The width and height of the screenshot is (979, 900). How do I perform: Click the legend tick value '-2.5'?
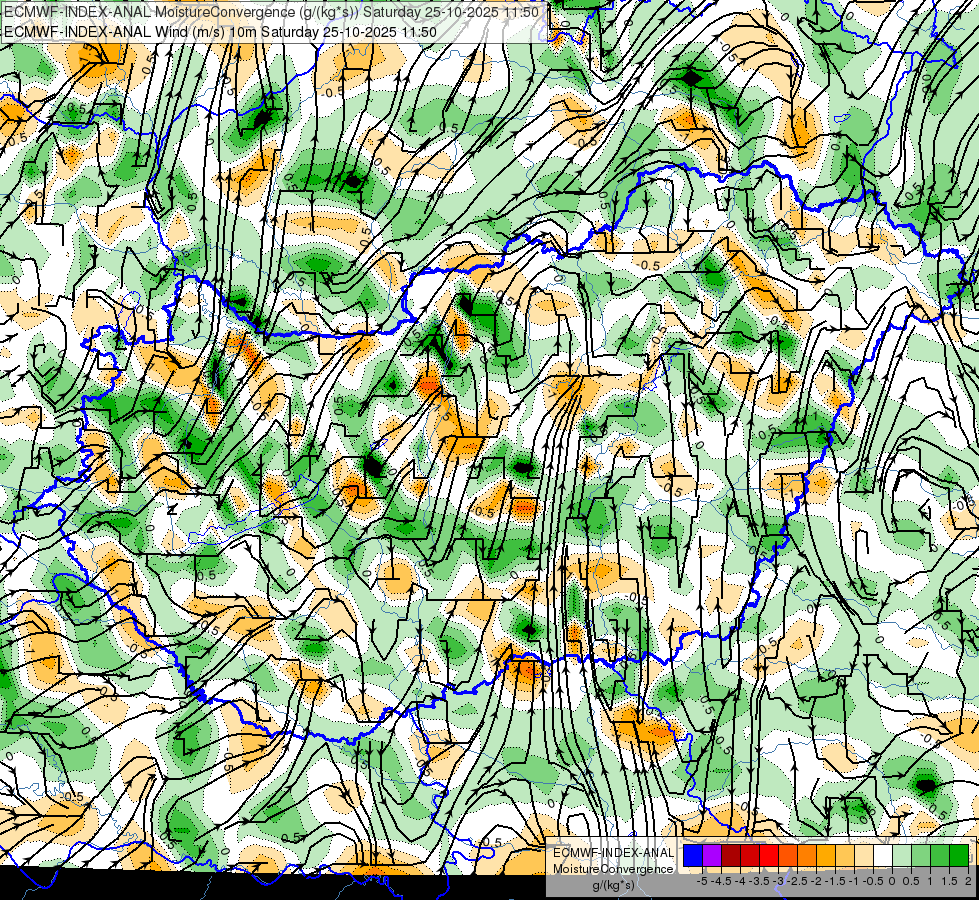pos(797,881)
